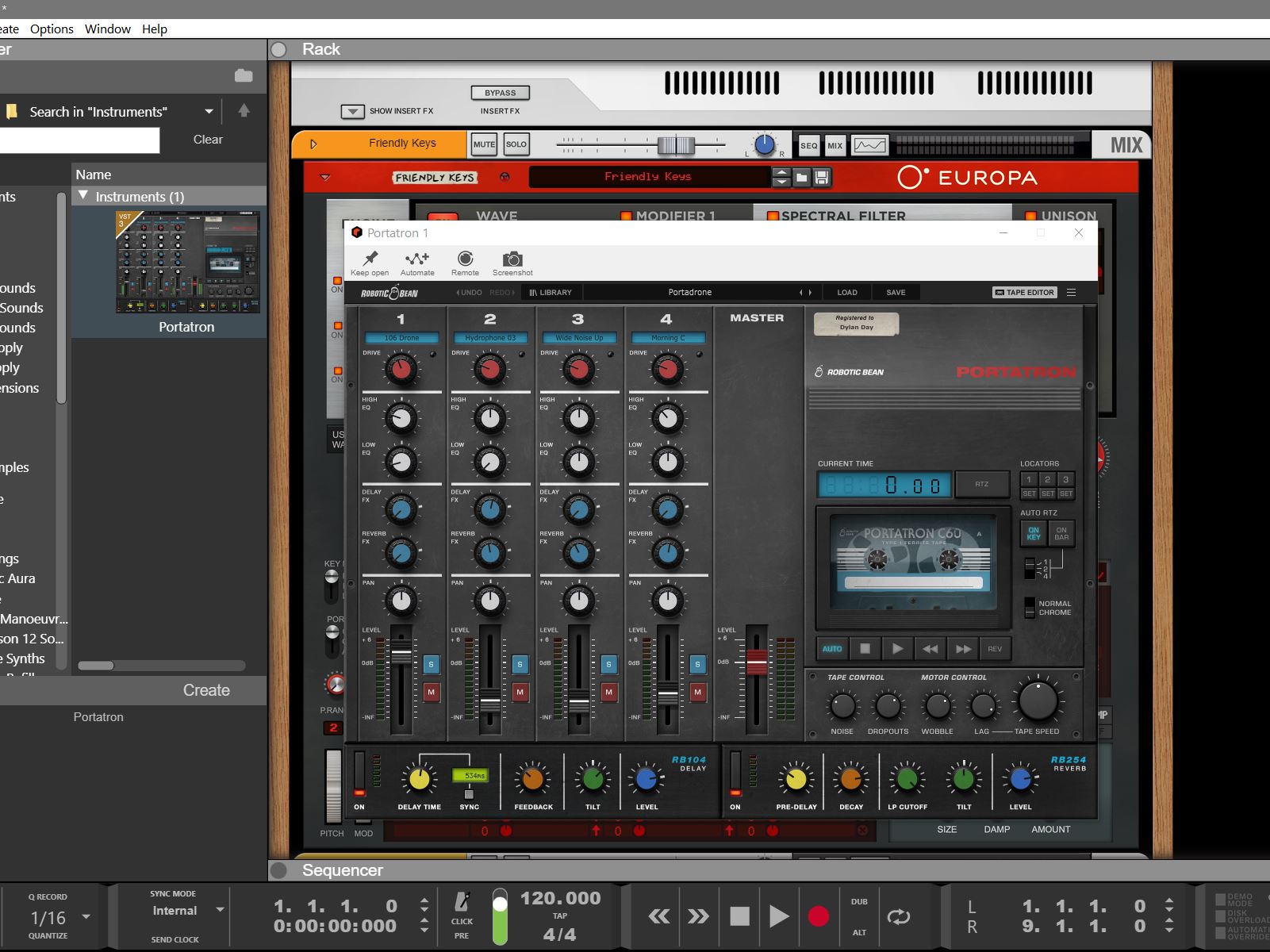
Task: Open the Portatron hamburger menu
Action: (x=1071, y=292)
